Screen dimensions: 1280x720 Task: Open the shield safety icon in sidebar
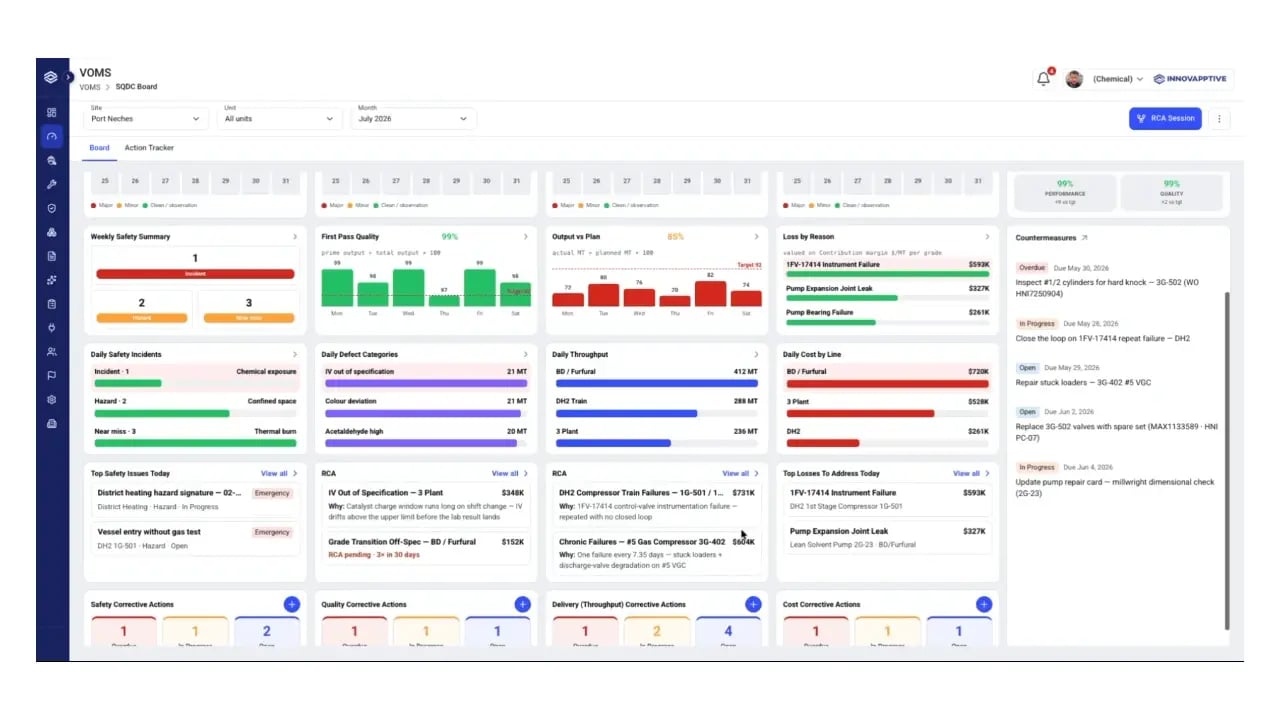point(52,208)
